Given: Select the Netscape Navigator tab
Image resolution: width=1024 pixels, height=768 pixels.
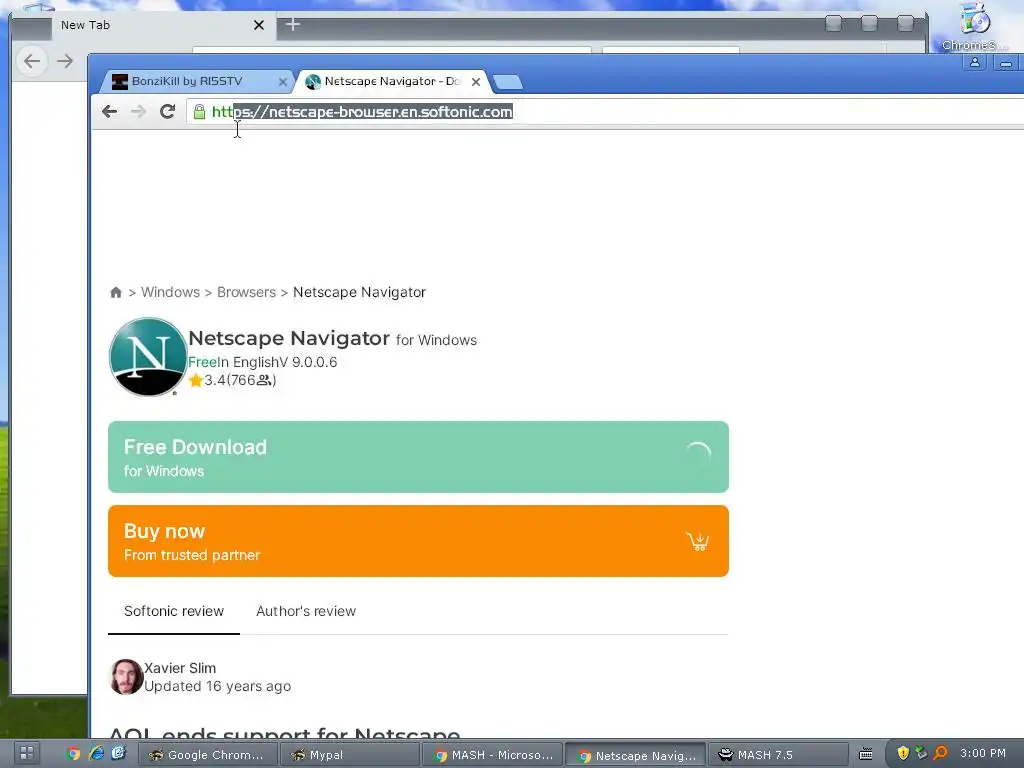Looking at the screenshot, I should tap(392, 82).
